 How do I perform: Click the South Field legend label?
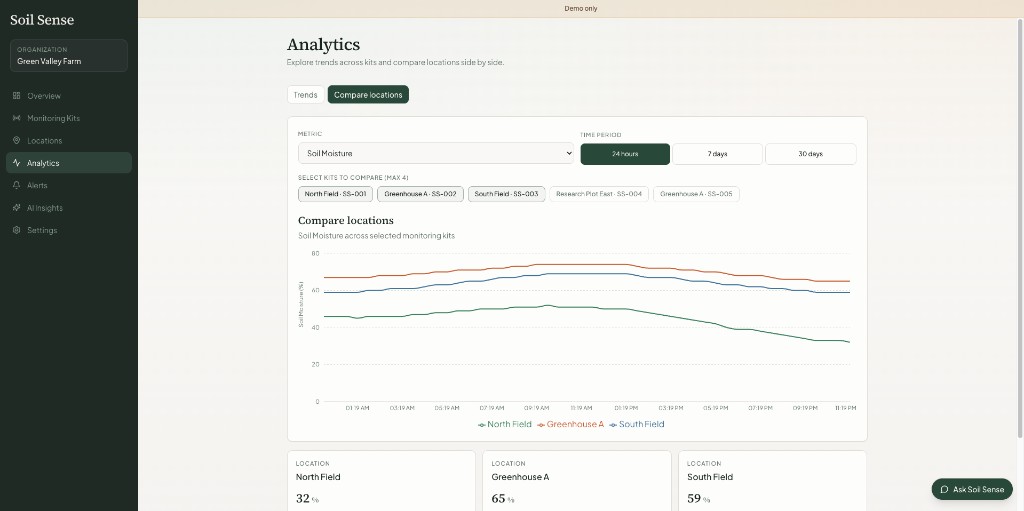tap(641, 424)
